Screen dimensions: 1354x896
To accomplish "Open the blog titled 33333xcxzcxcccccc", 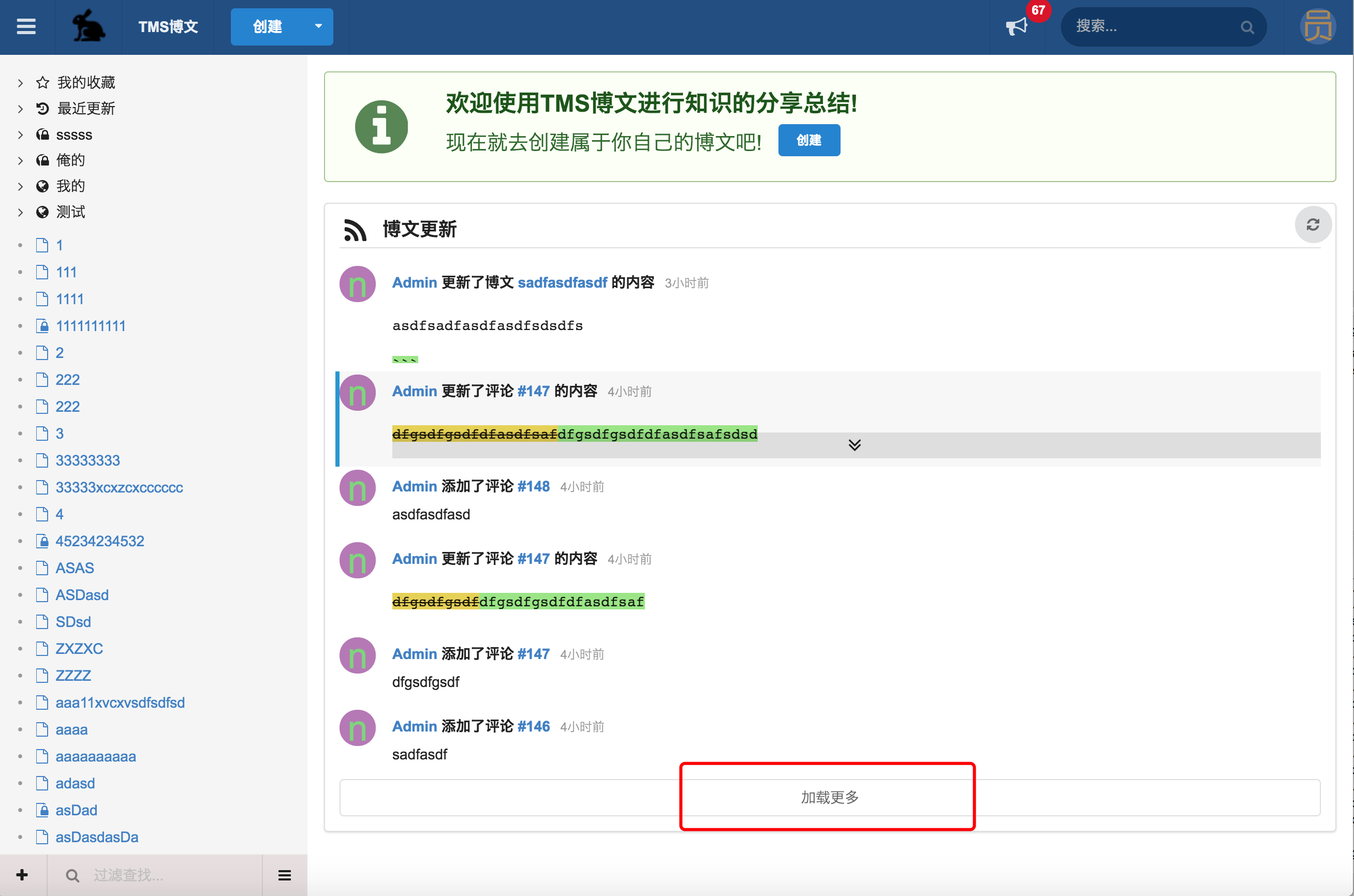I will pos(120,487).
